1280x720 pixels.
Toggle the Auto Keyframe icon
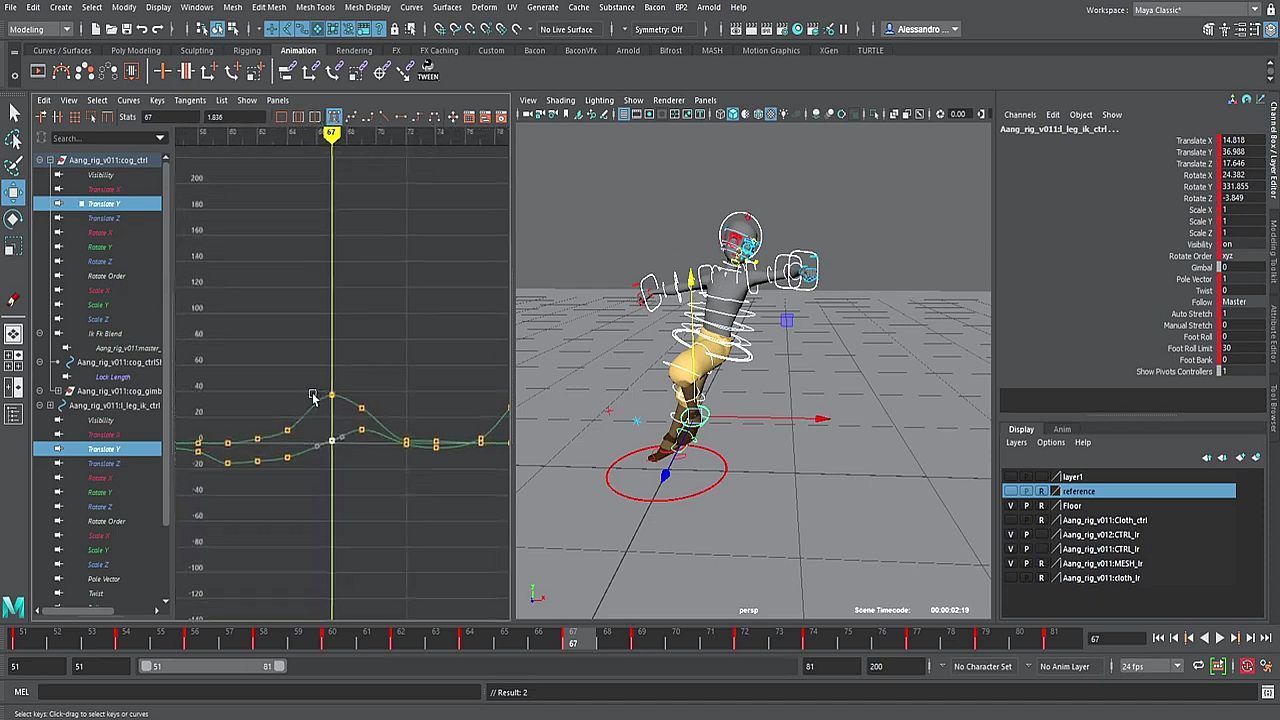click(1247, 666)
